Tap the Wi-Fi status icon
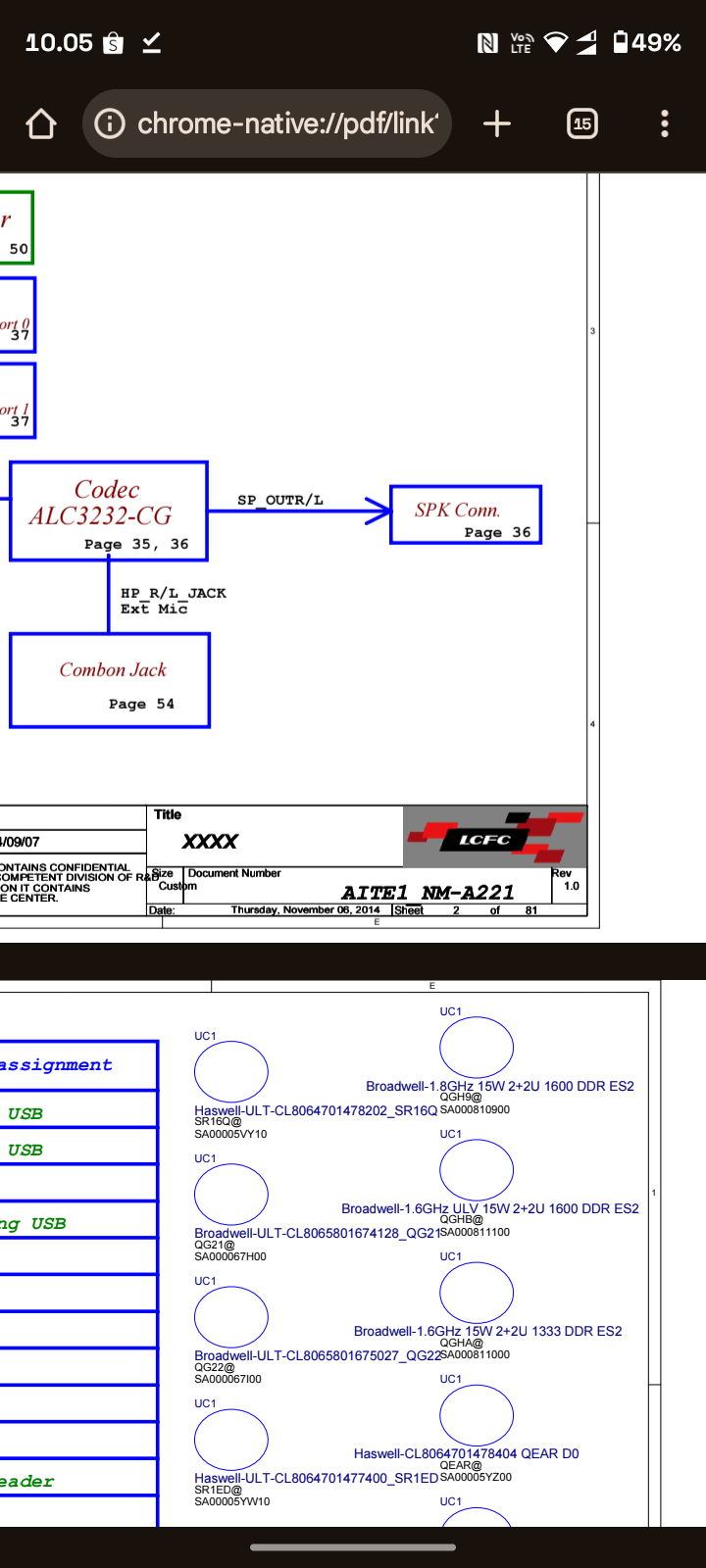 point(555,42)
